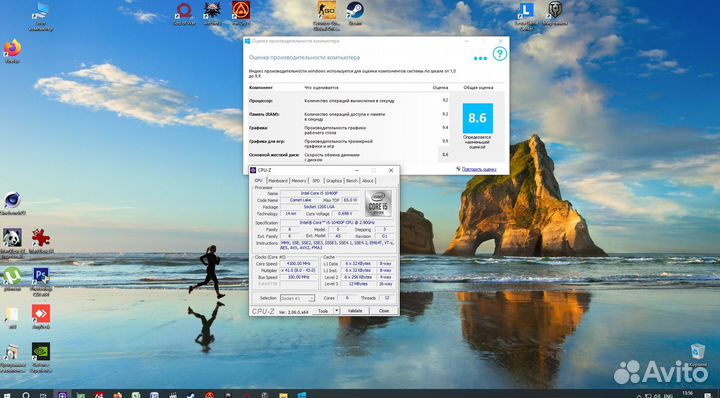Switch to the Graphics tab in CPU-Z
This screenshot has height=398, width=720.
[334, 180]
